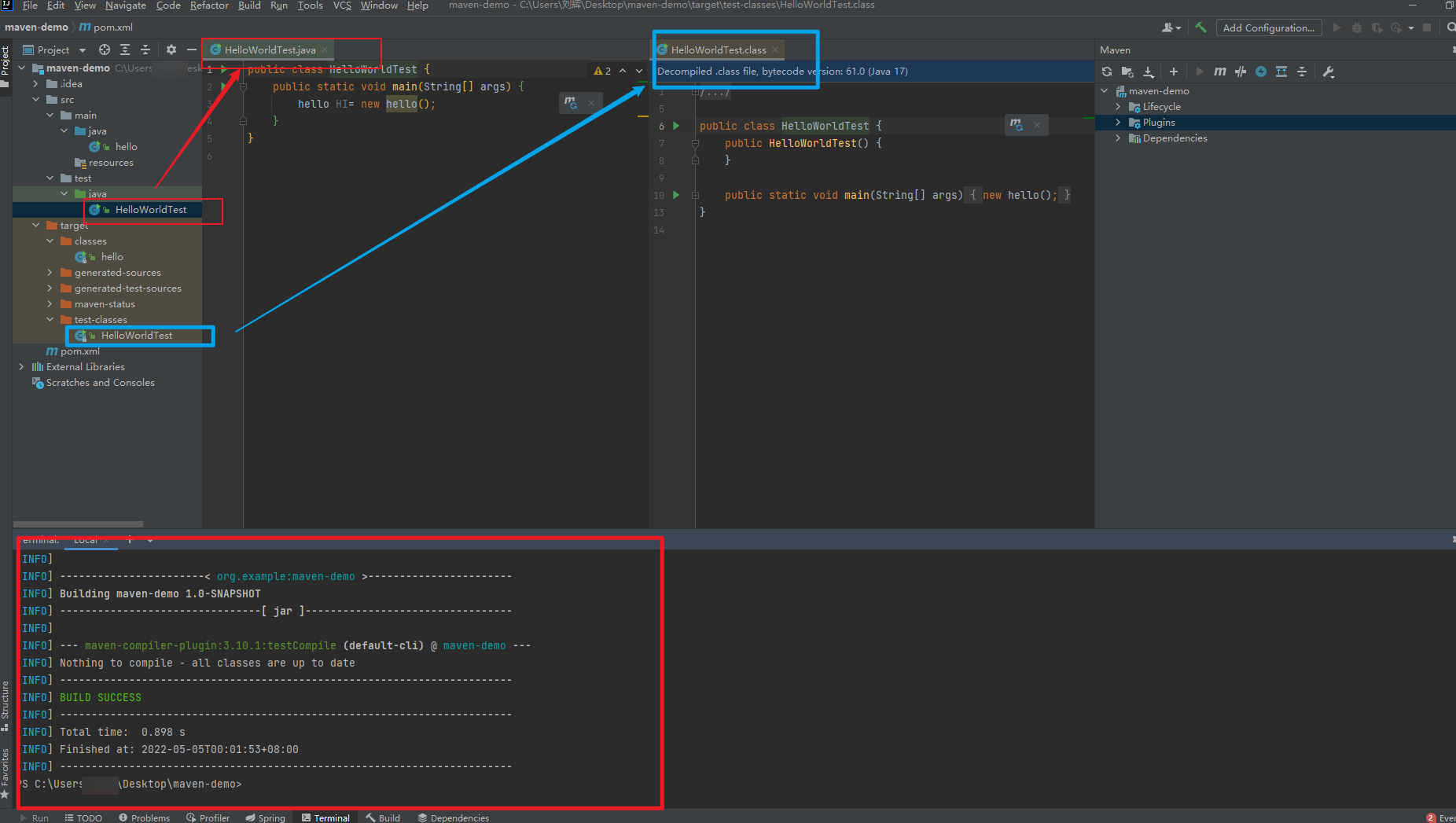Click Execute Maven Goal 'm' icon
Viewport: 1456px width, 823px height.
pos(1220,72)
